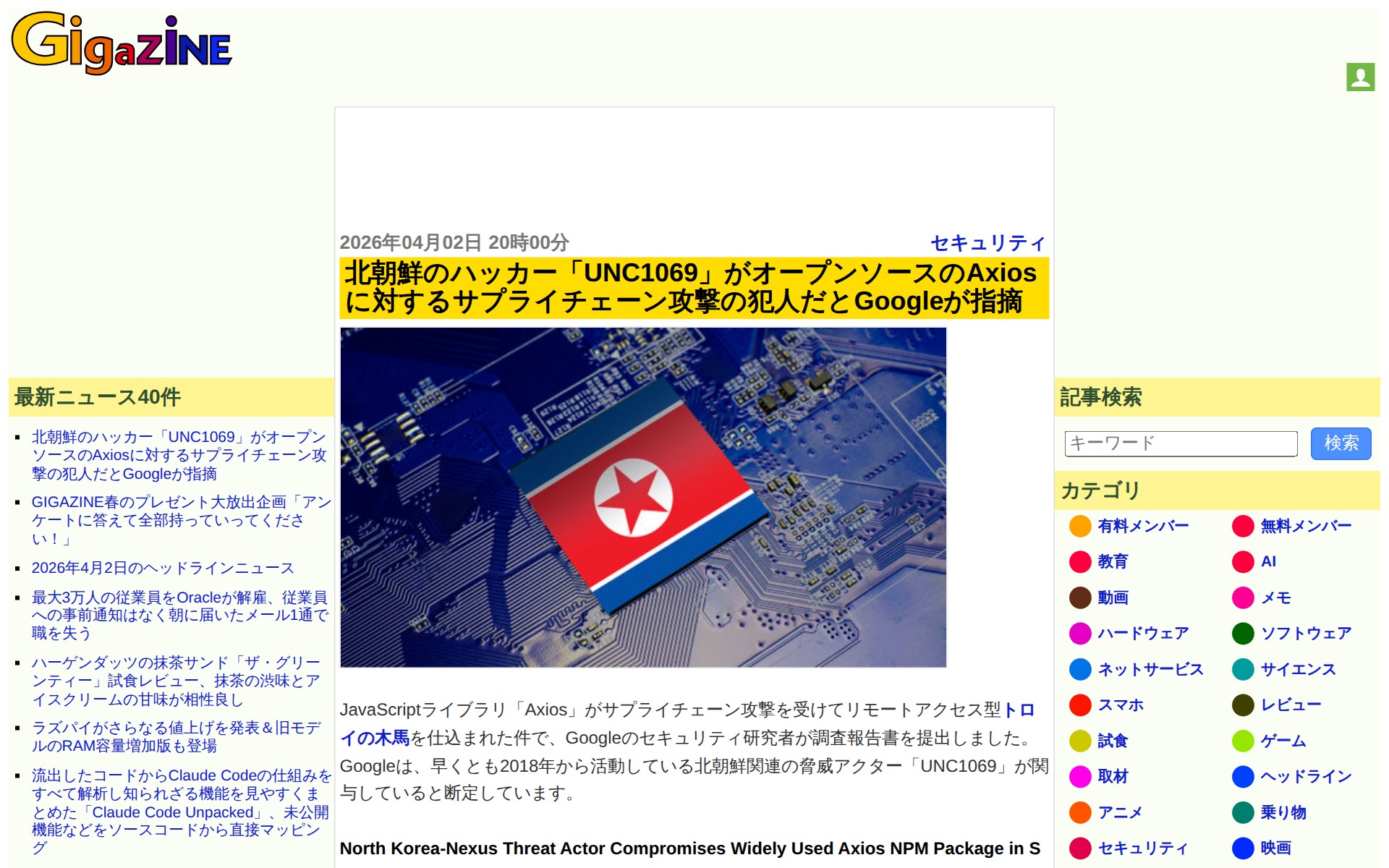Open GIGAZINE春のプレゼント大放出企画 news item
Image resolution: width=1389 pixels, height=868 pixels.
pos(181,520)
